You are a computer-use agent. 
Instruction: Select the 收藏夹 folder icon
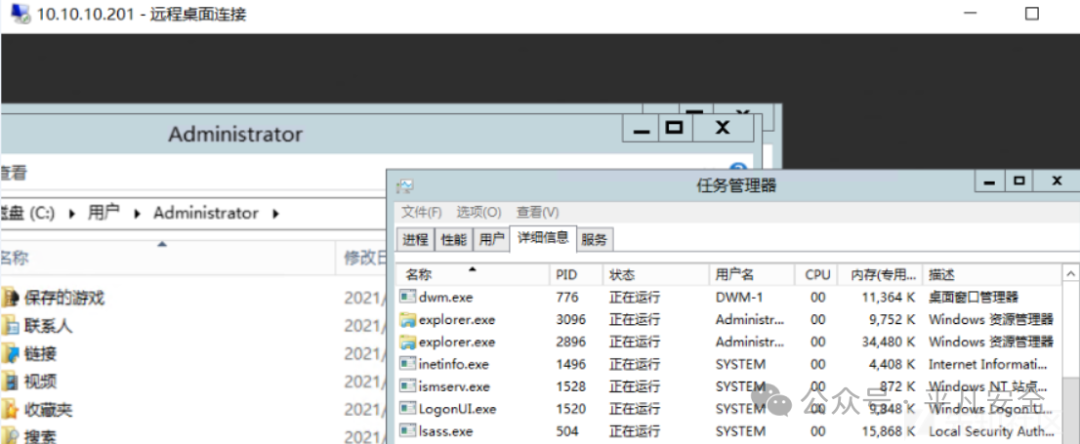click(9, 410)
